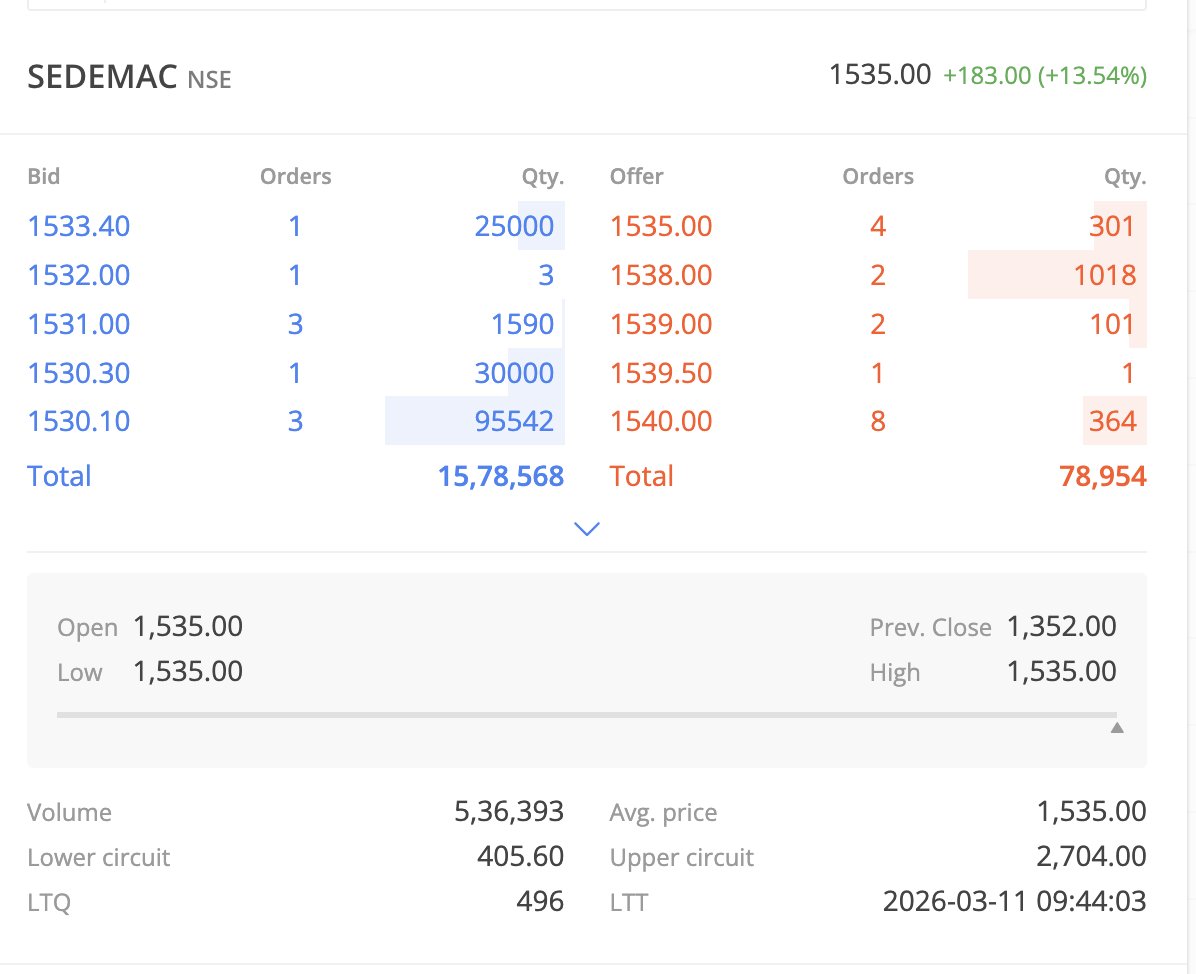Click the Offer column header

click(636, 176)
